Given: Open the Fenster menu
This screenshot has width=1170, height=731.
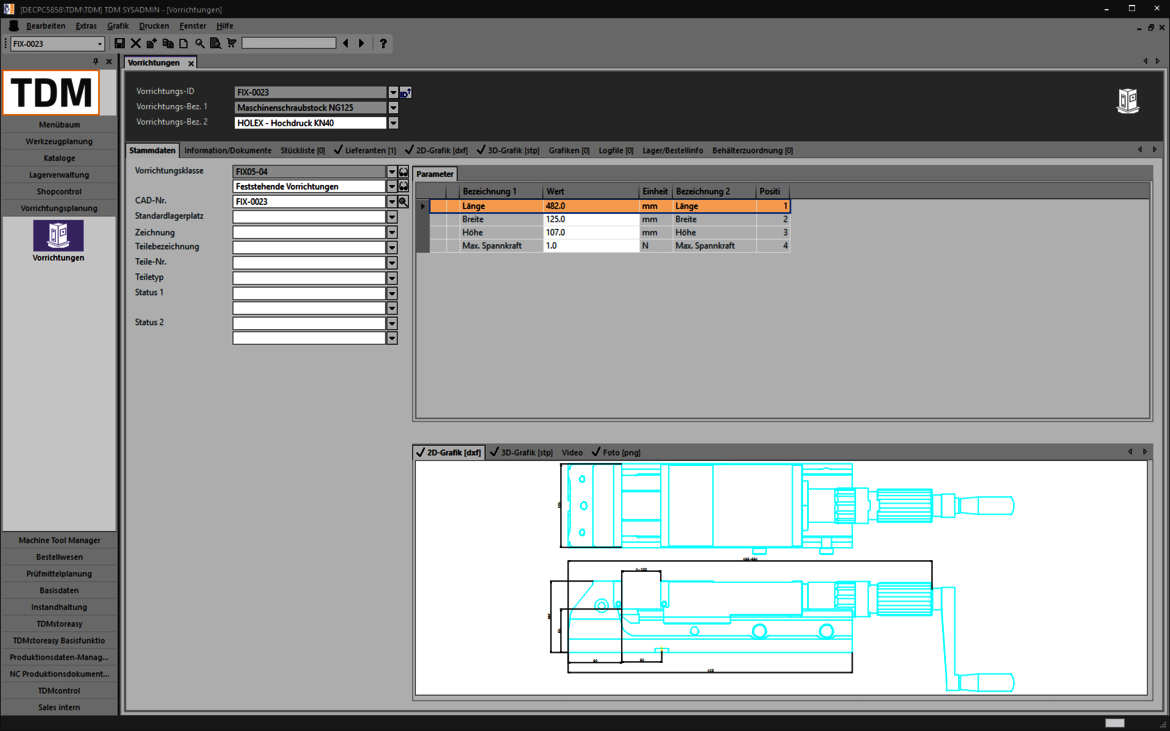Looking at the screenshot, I should [x=193, y=25].
